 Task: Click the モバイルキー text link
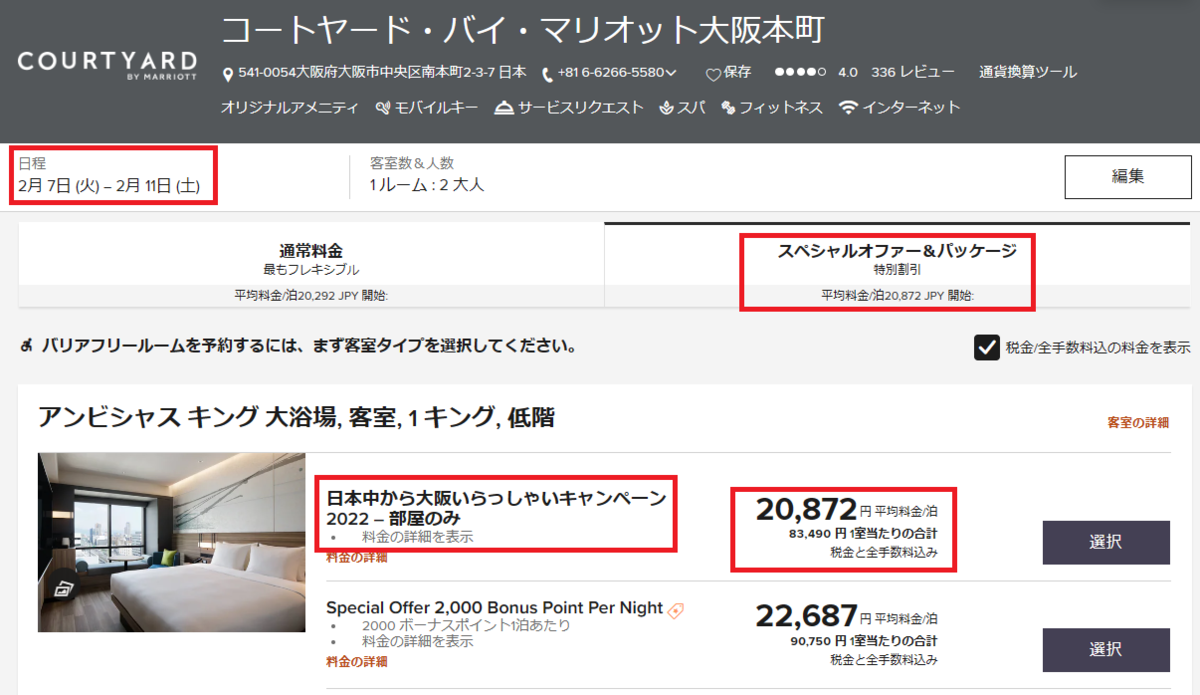(436, 107)
